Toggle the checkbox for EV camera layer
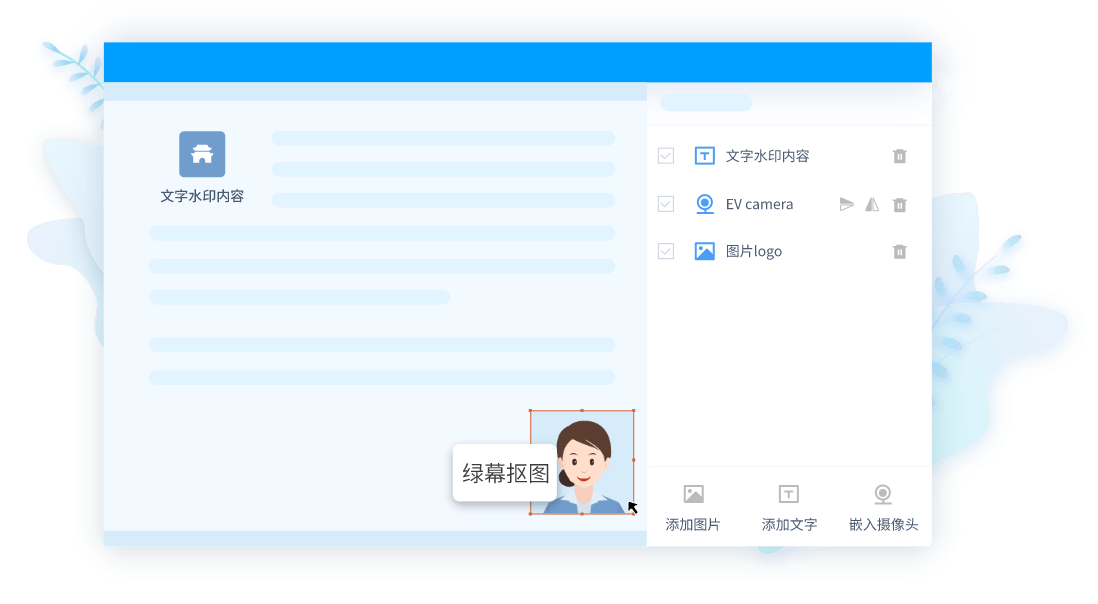The image size is (1098, 604). pyautogui.click(x=665, y=203)
